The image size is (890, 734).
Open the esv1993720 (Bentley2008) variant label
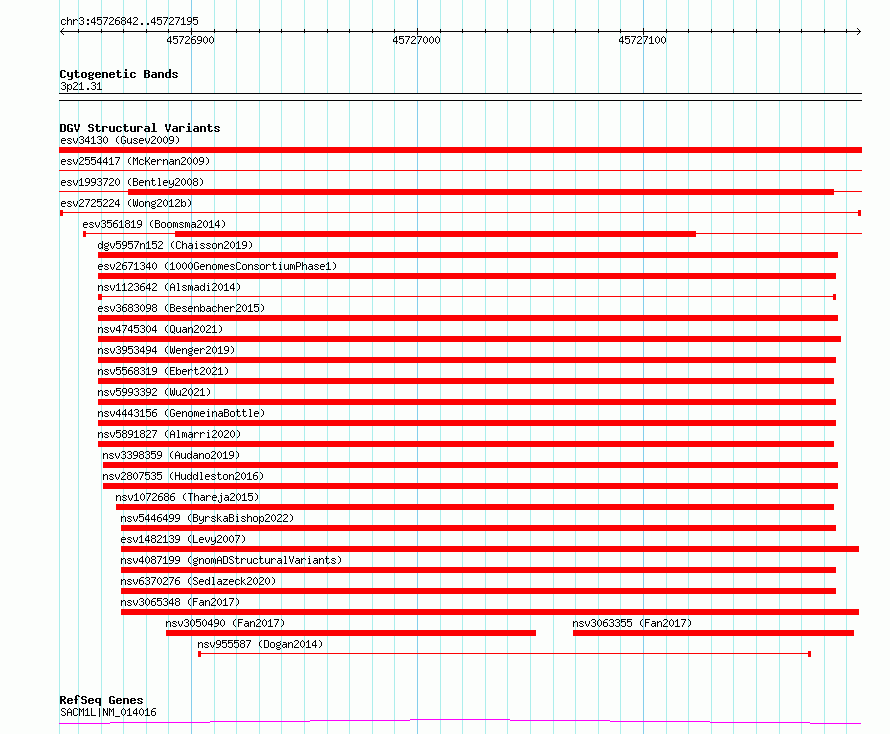tap(132, 182)
